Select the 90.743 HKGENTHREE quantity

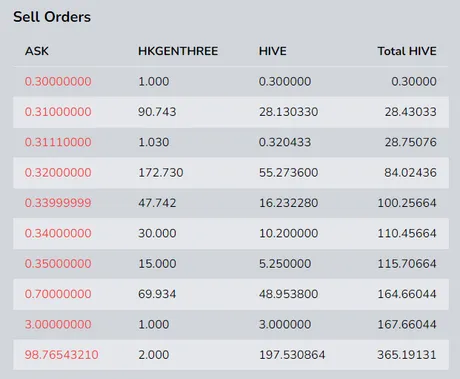point(157,112)
